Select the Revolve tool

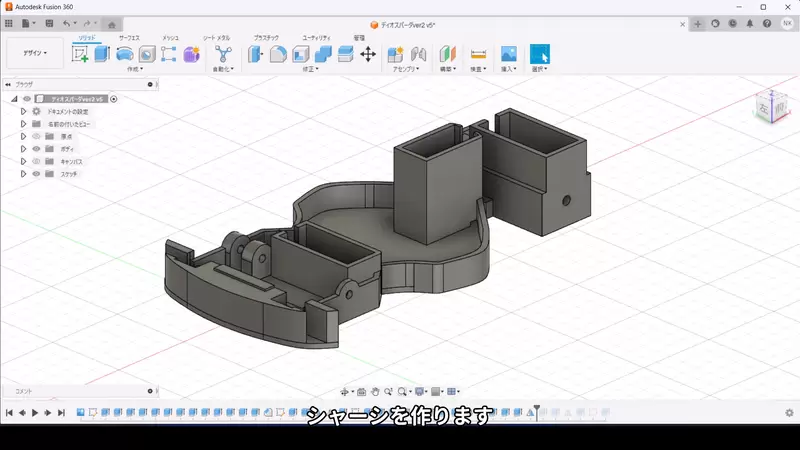[124, 54]
